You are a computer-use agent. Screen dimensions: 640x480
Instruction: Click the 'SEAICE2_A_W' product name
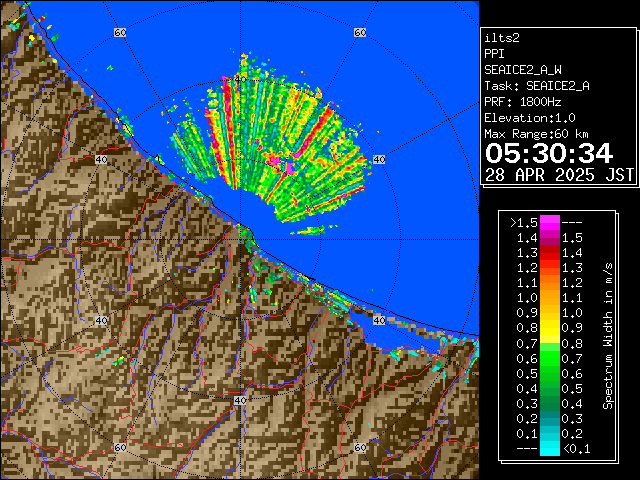tap(522, 70)
